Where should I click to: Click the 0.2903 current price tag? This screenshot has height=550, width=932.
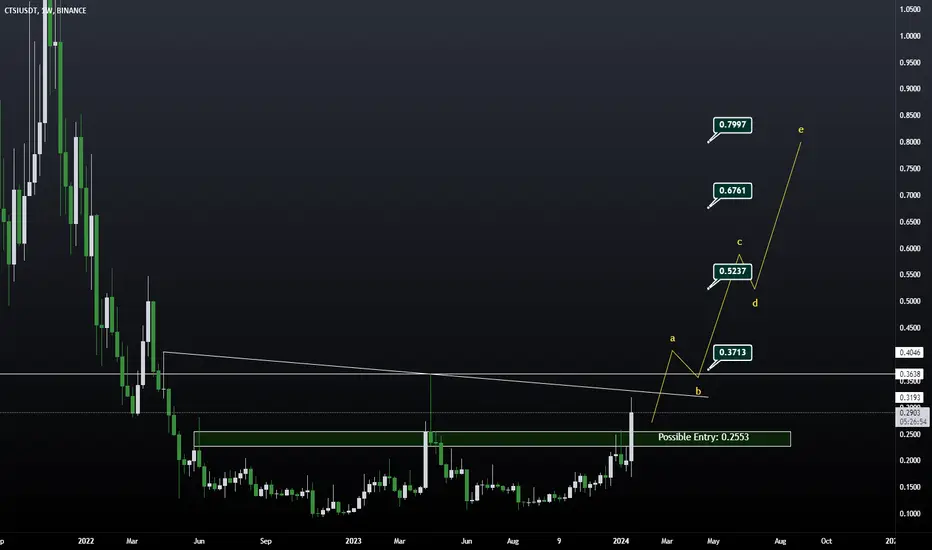(x=909, y=413)
